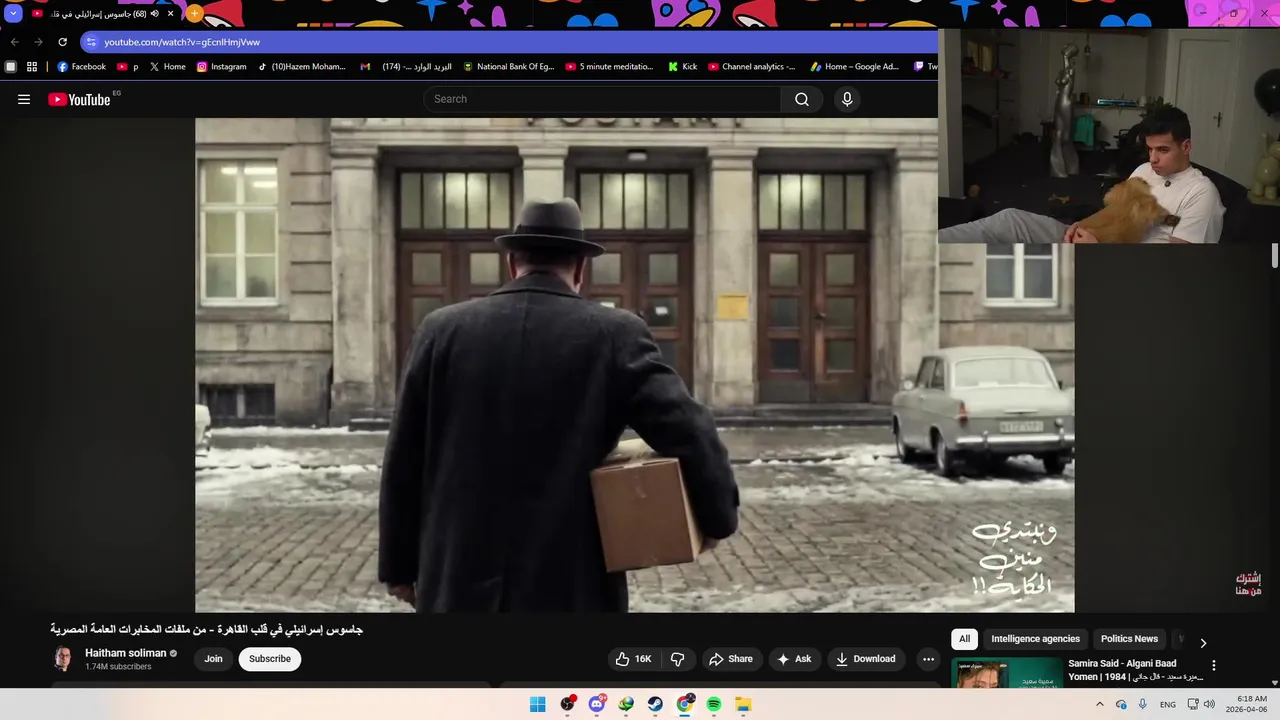
Task: Open the Ask AI sparkle button
Action: tap(794, 659)
